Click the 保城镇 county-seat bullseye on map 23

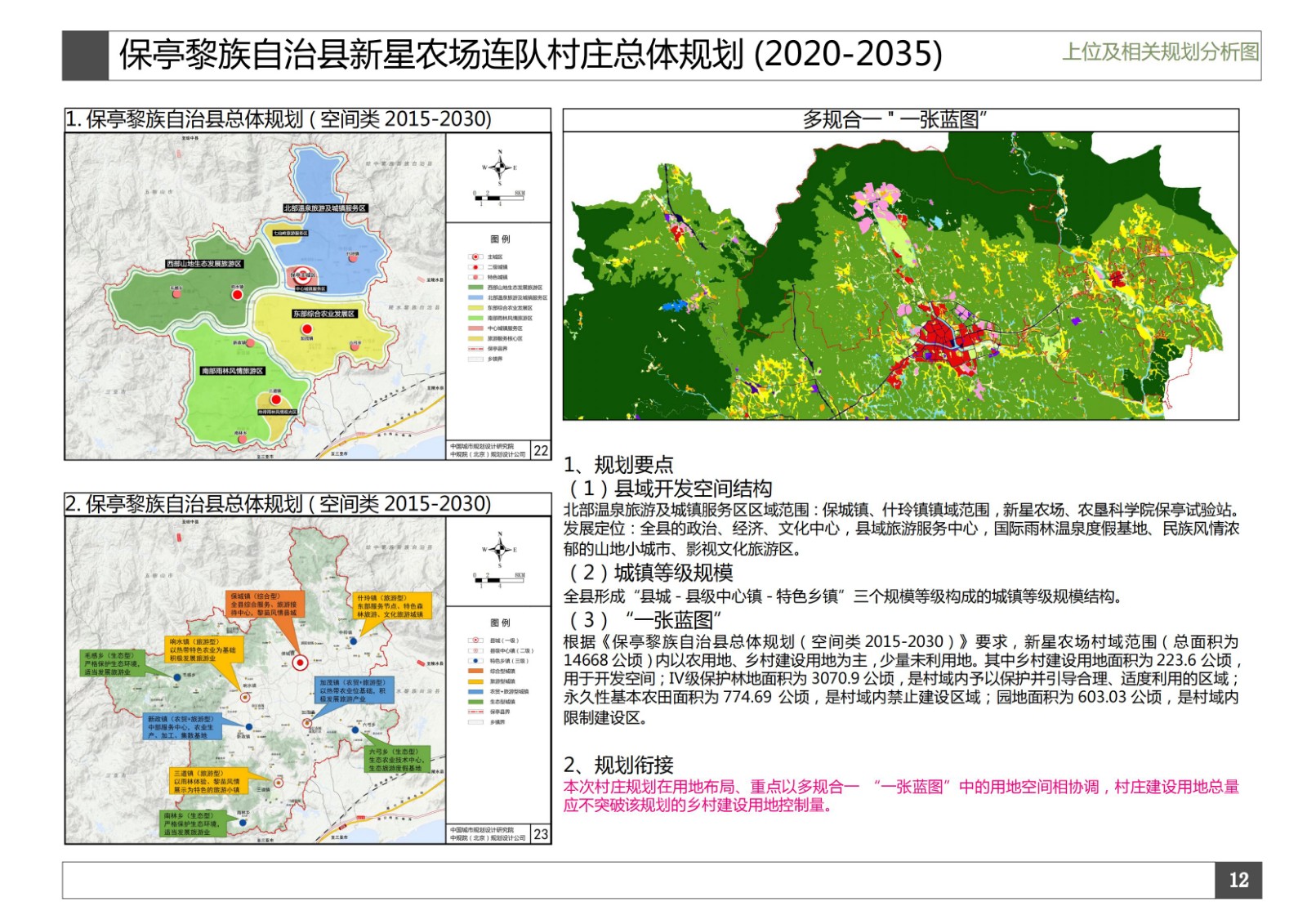[x=300, y=663]
